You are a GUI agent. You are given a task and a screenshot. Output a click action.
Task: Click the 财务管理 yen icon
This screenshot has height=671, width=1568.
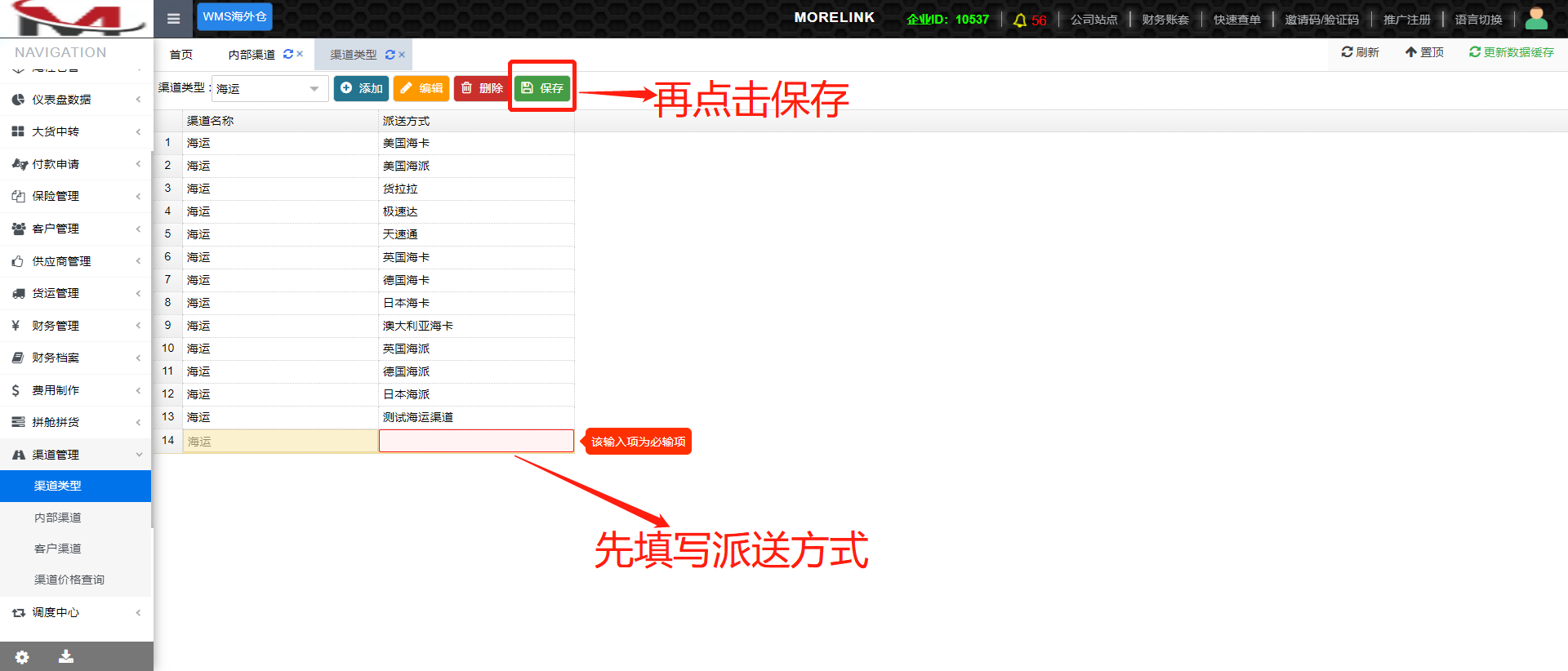(16, 326)
